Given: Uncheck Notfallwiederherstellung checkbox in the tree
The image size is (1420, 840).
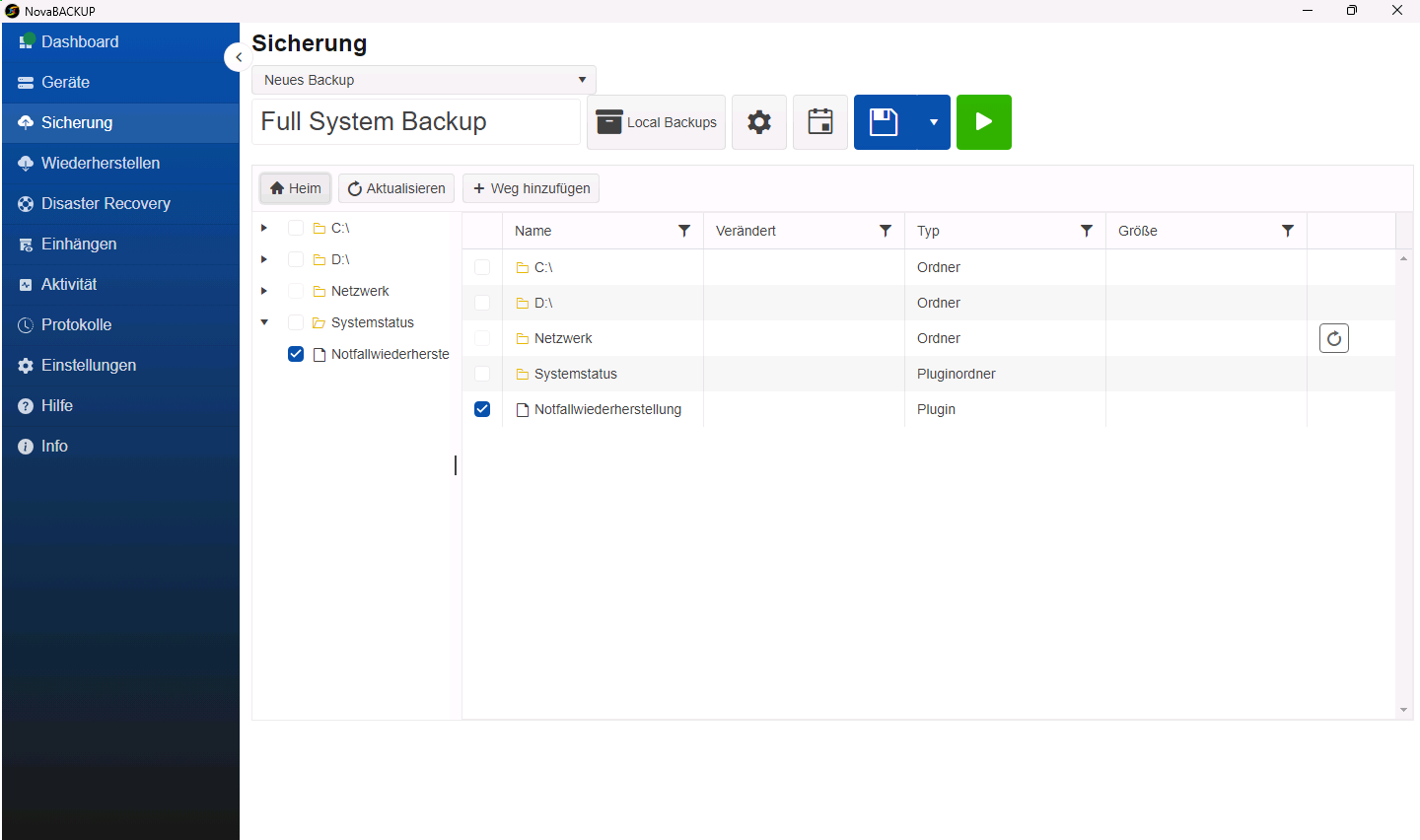Looking at the screenshot, I should coord(296,354).
